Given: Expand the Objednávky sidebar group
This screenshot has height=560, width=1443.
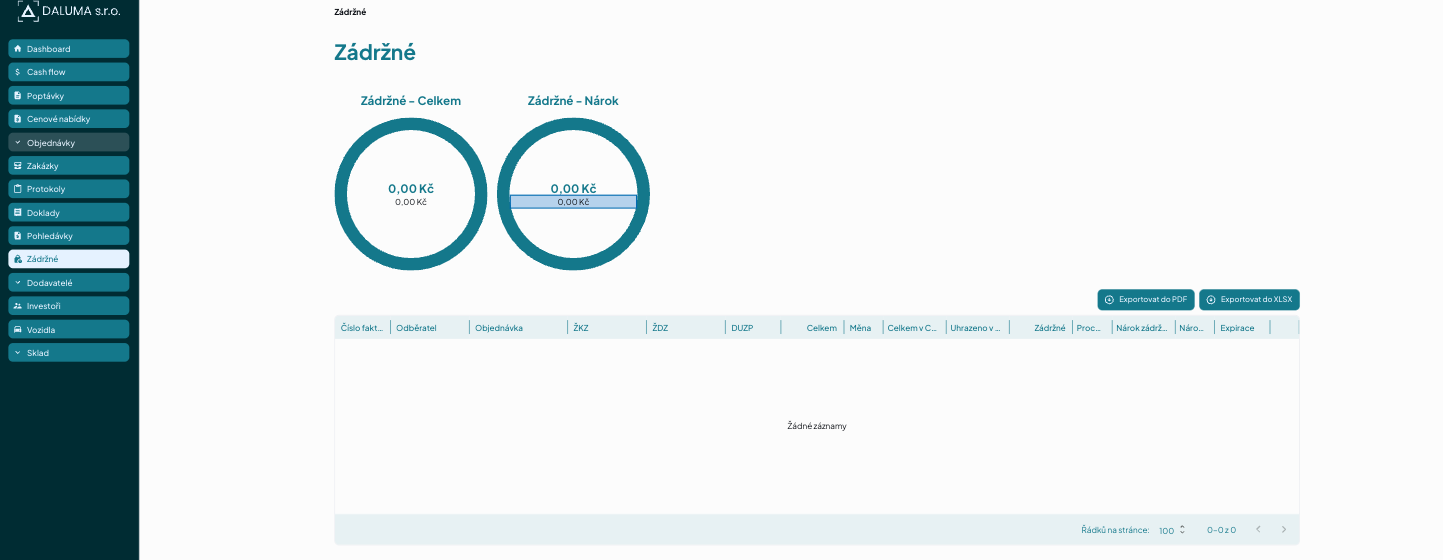Looking at the screenshot, I should pyautogui.click(x=68, y=142).
